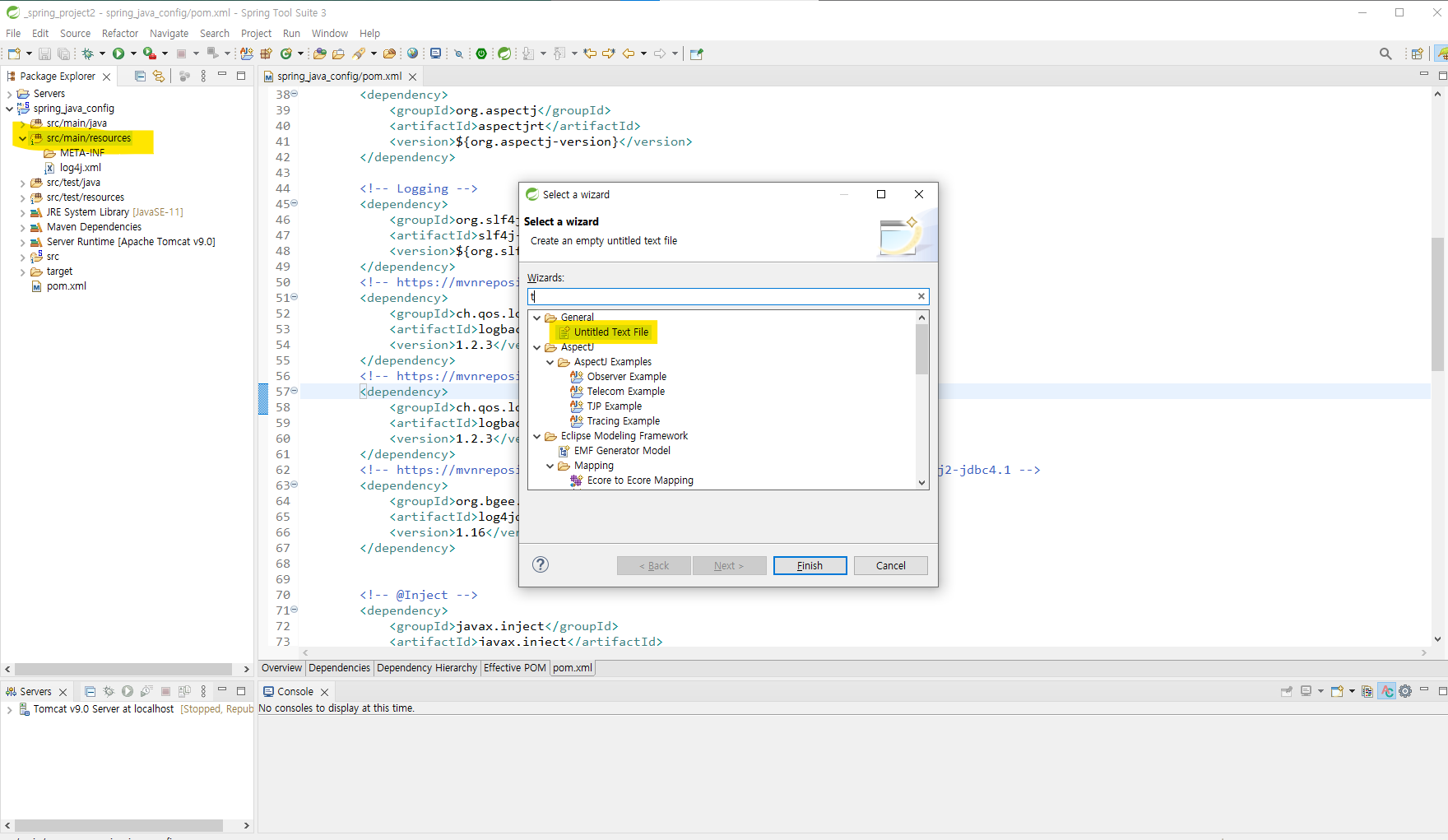The image size is (1448, 840).
Task: Switch to the Dependency Hierarchy tab
Action: [426, 668]
